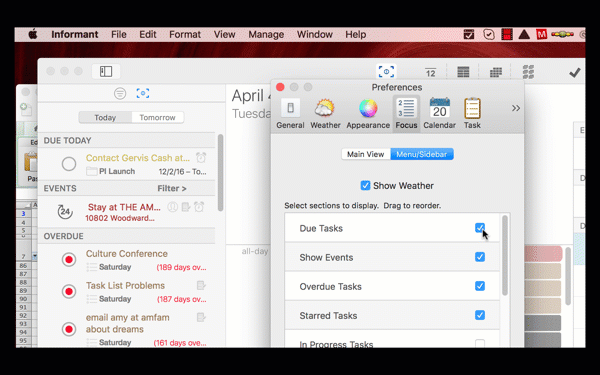The image size is (600, 375).
Task: Click the sections list scrollbar in Preferences
Action: 505,255
